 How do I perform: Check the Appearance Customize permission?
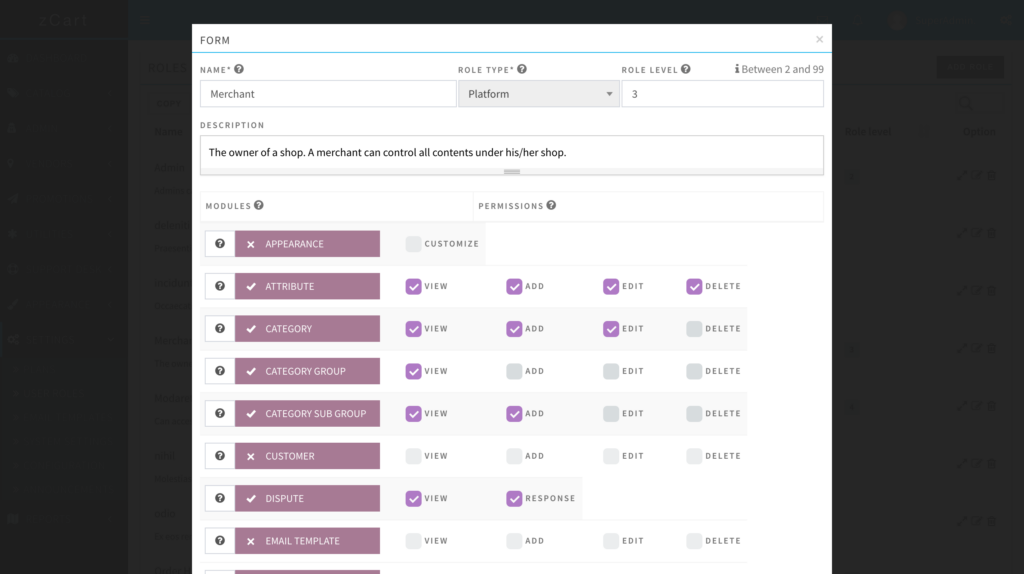tap(413, 244)
